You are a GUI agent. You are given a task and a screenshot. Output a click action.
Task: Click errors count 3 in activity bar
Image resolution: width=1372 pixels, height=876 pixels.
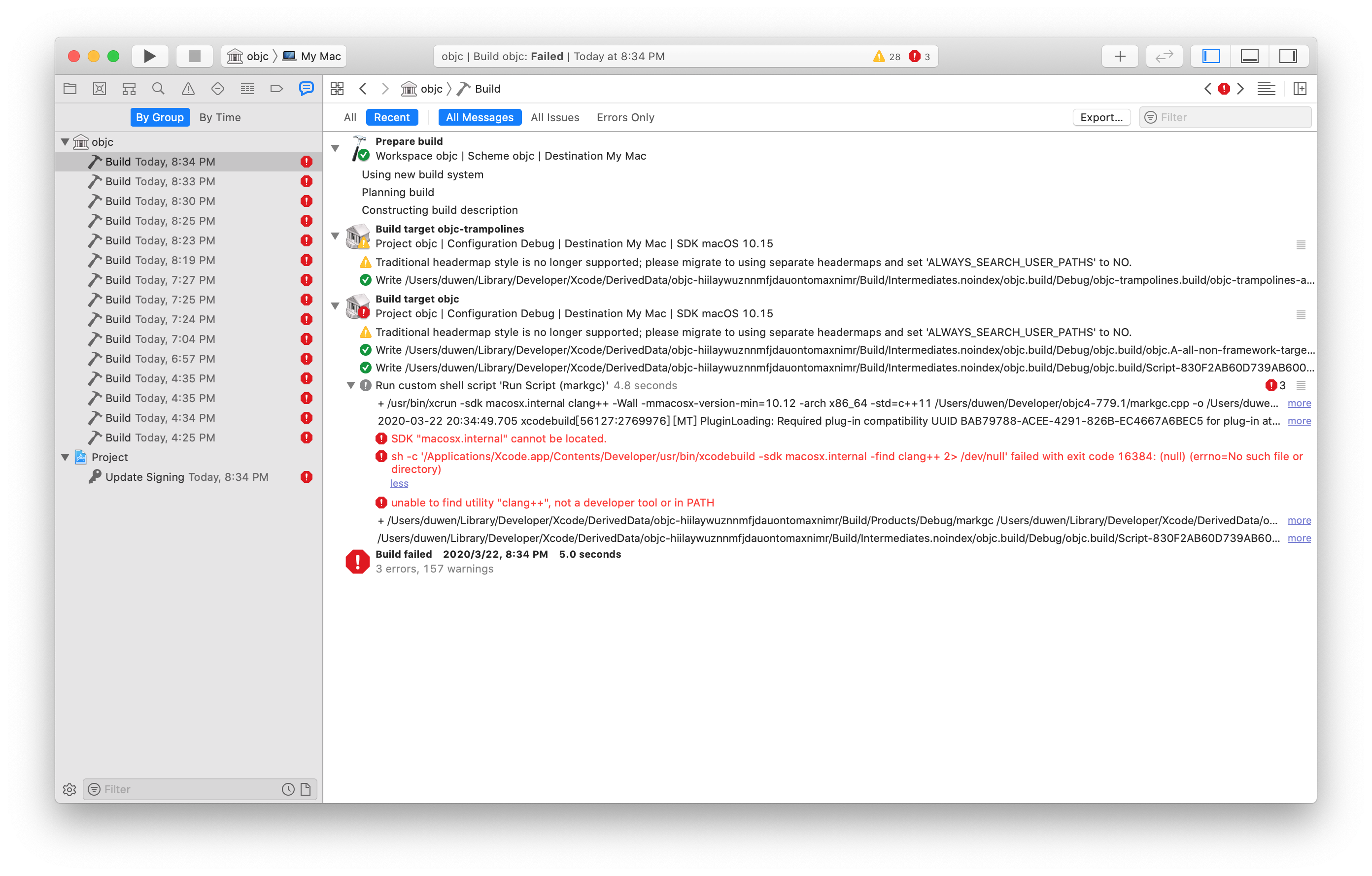[920, 56]
